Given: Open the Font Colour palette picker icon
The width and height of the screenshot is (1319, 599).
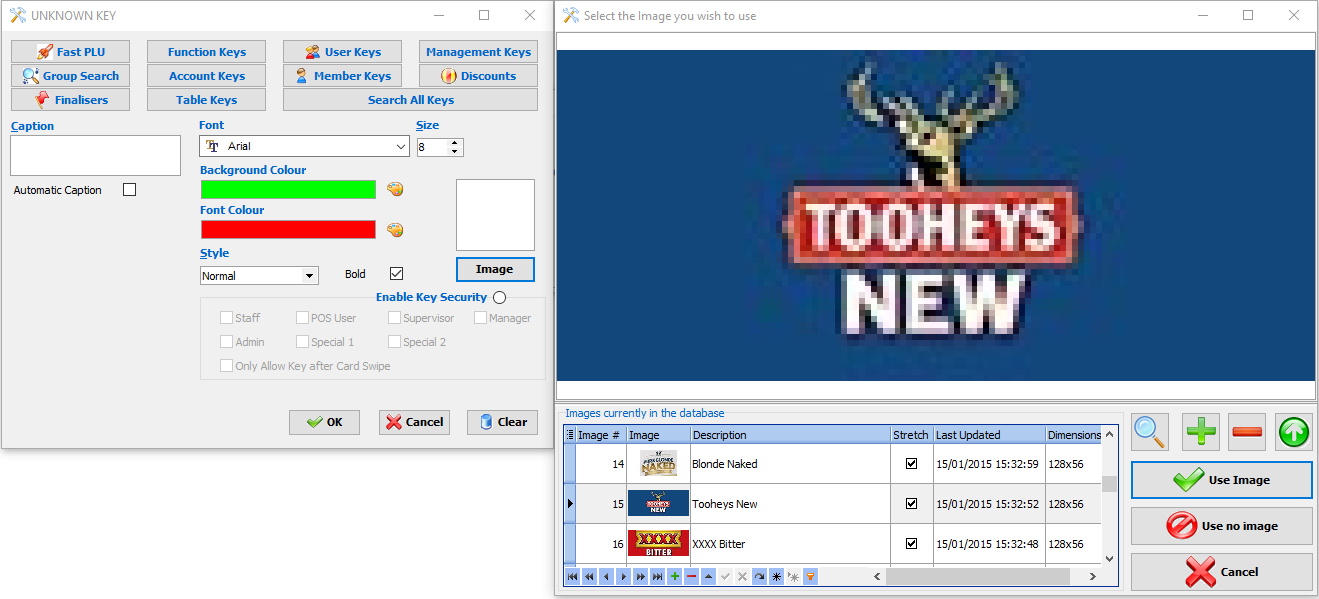Looking at the screenshot, I should [x=395, y=230].
